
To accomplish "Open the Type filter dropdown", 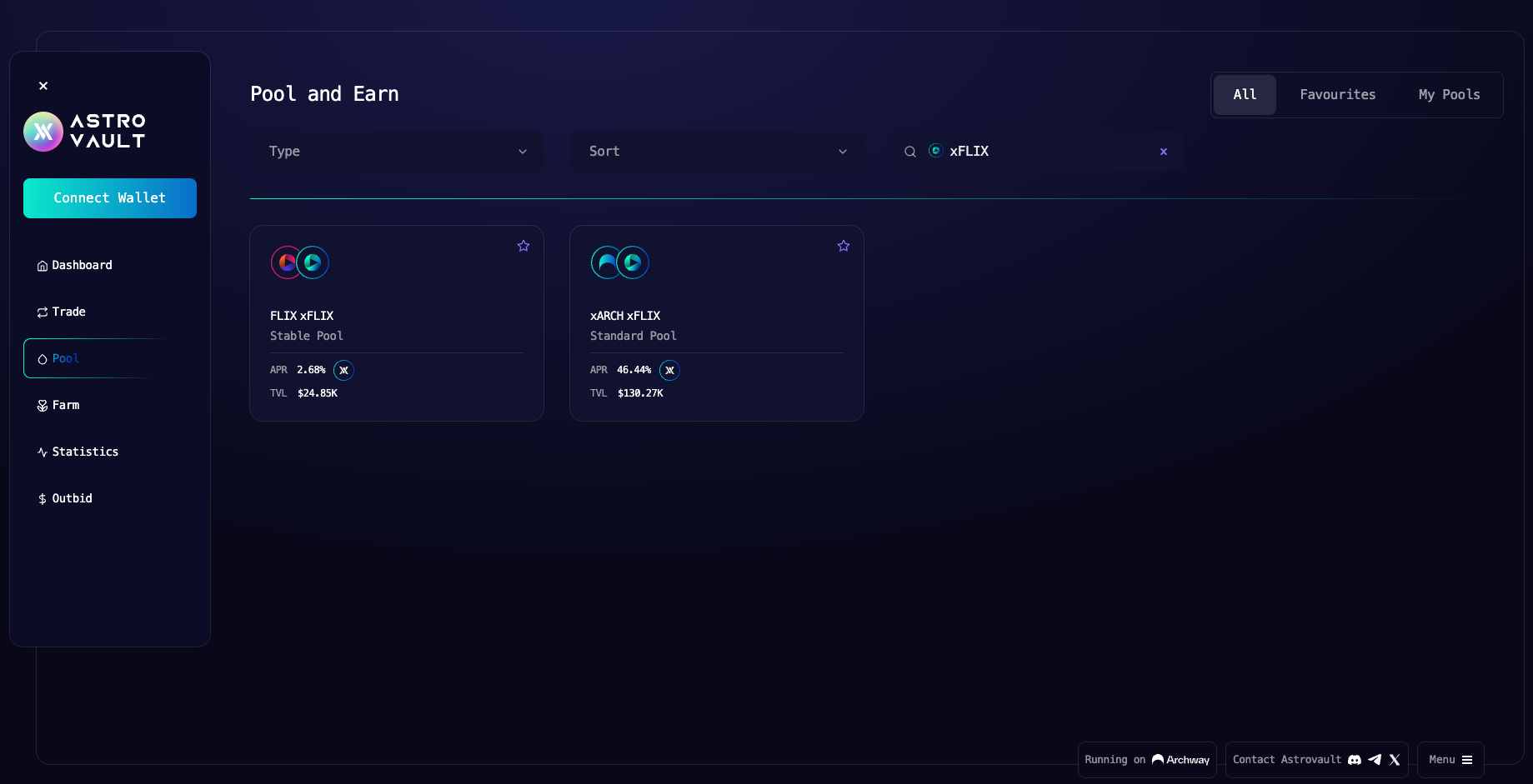I will [397, 152].
